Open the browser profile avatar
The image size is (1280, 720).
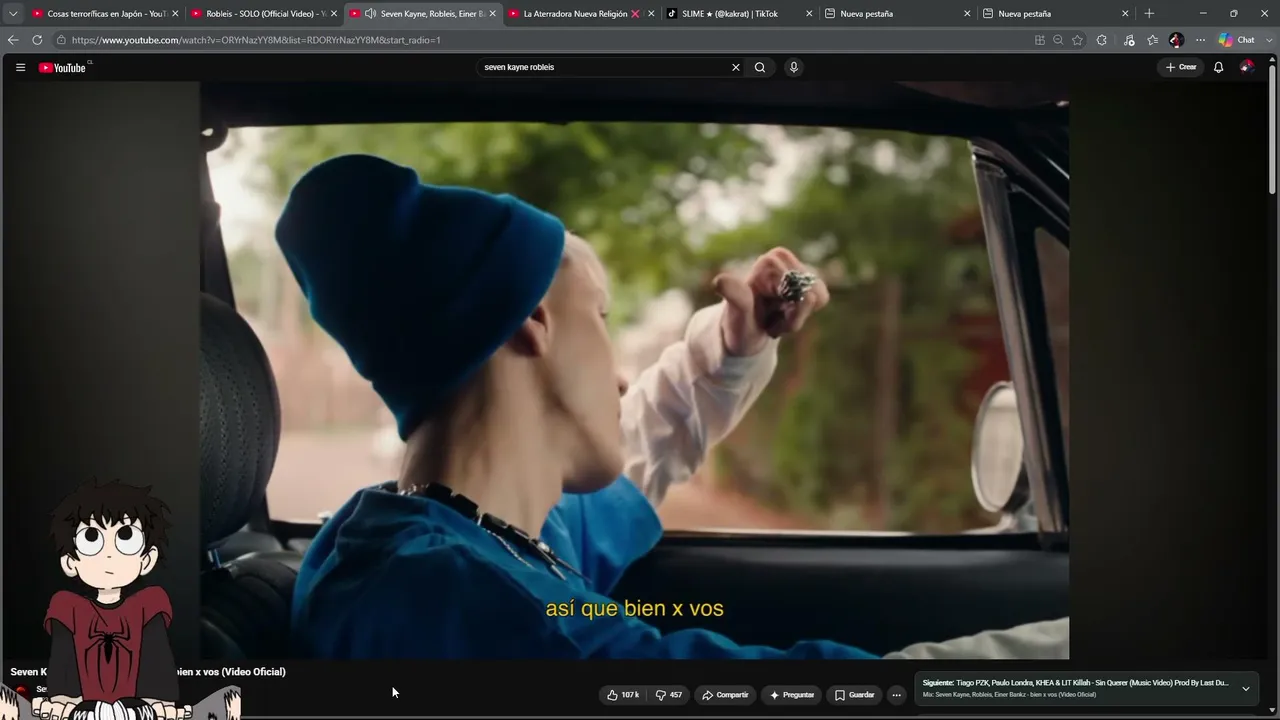coord(1176,40)
